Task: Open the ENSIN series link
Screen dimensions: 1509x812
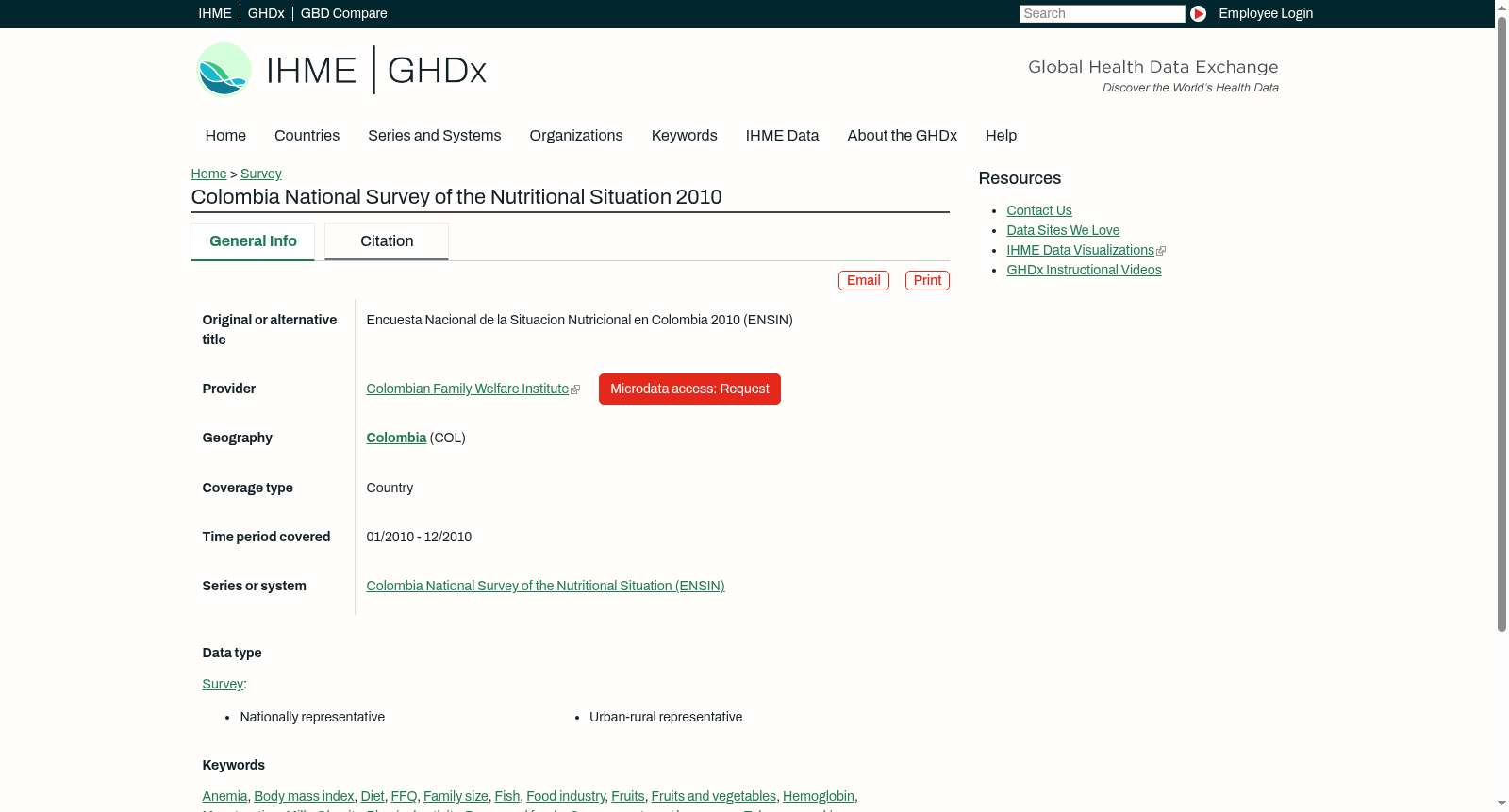Action: 545,586
